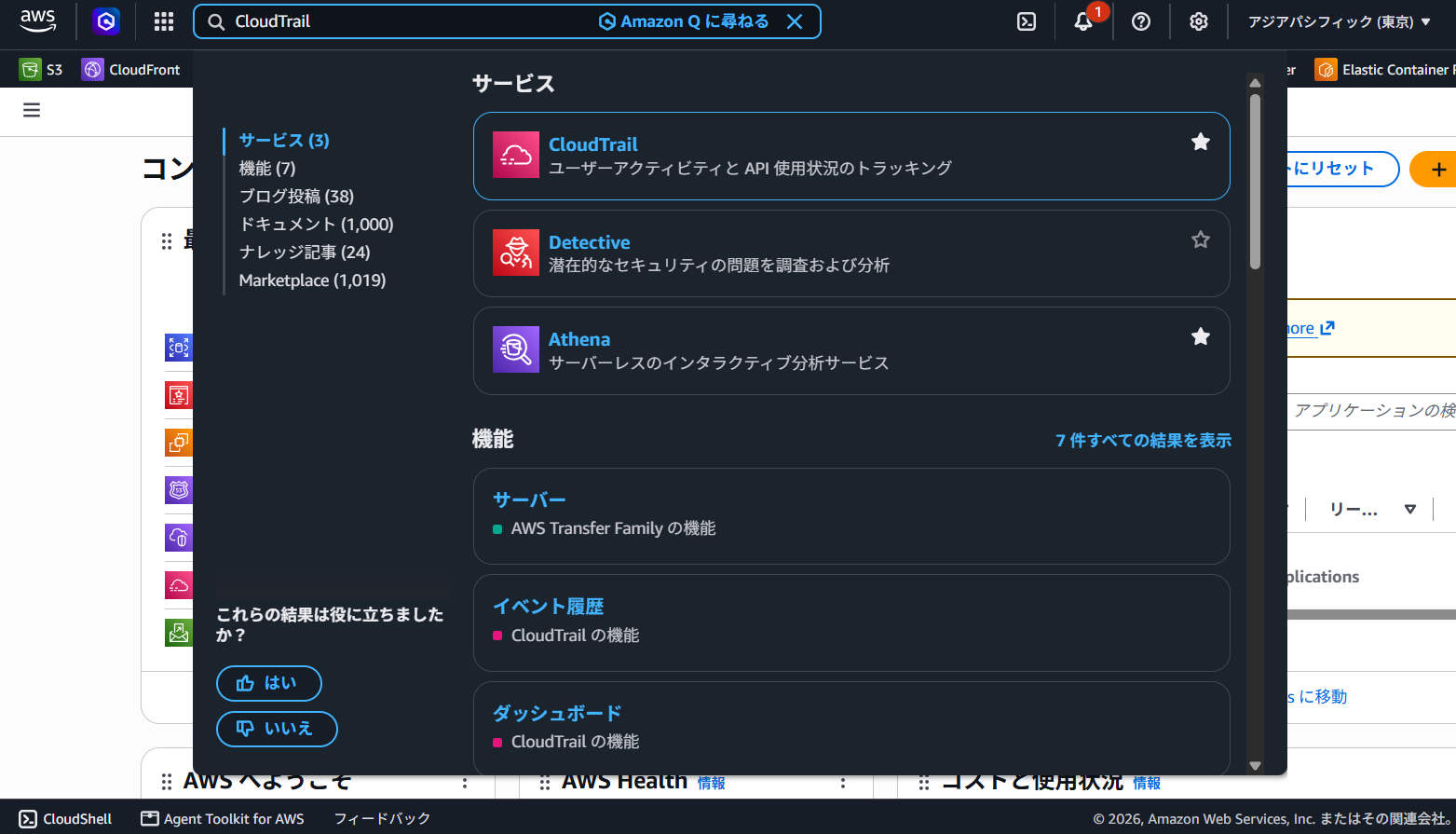Image resolution: width=1456 pixels, height=834 pixels.
Task: Unfavorite CloudTrail with its star
Action: (x=1201, y=142)
